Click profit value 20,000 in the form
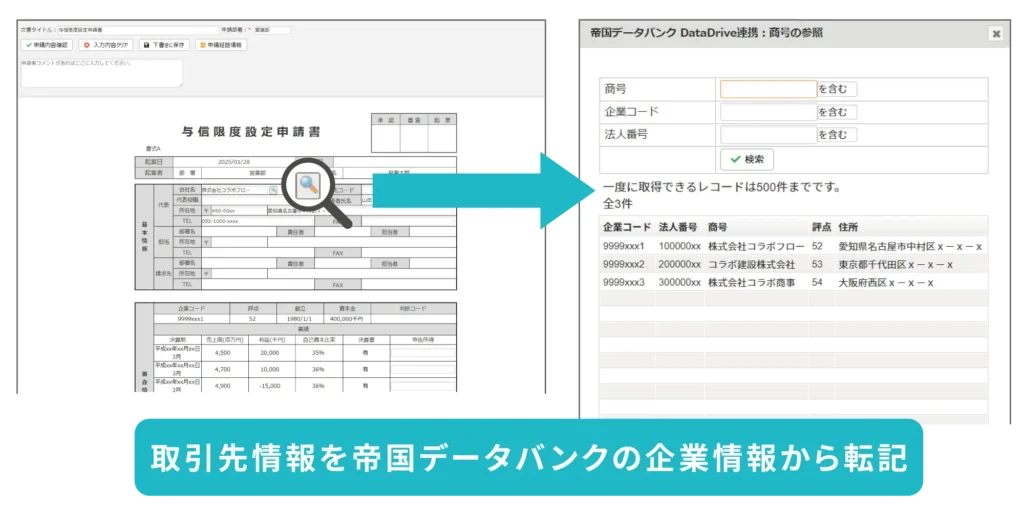Image resolution: width=1024 pixels, height=510 pixels. click(x=270, y=351)
